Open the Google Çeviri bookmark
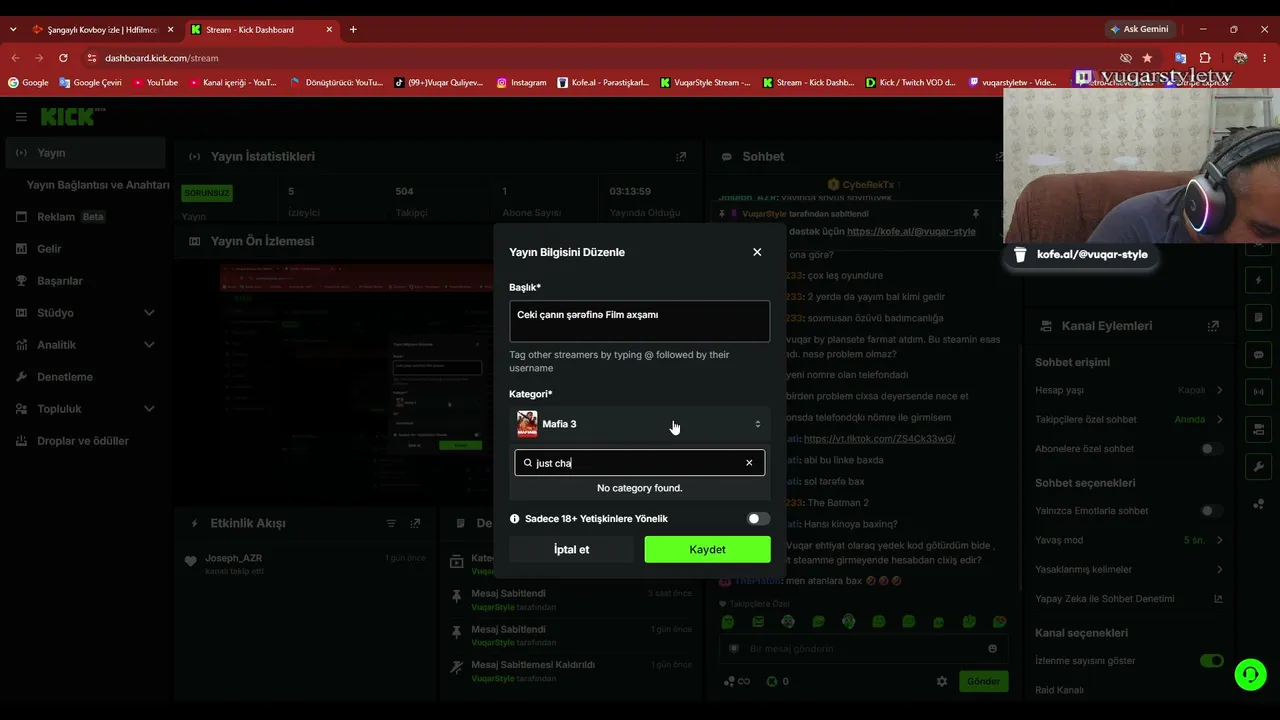Screen dimensions: 1280x720 coord(90,83)
